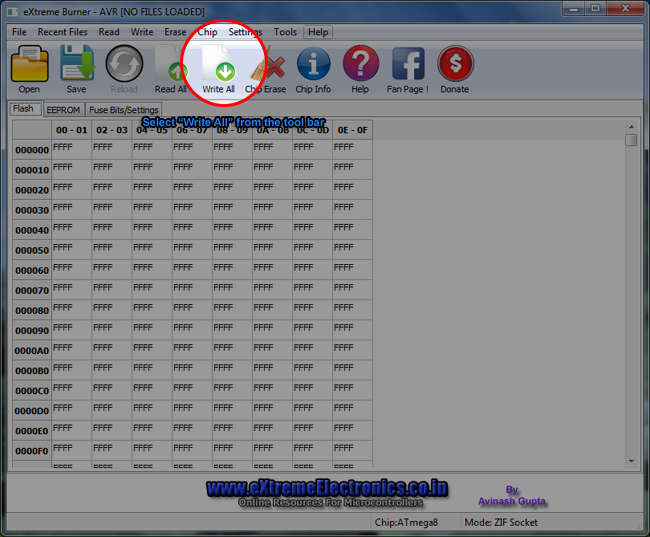Select row header 0000A0
The image size is (650, 537).
point(32,350)
